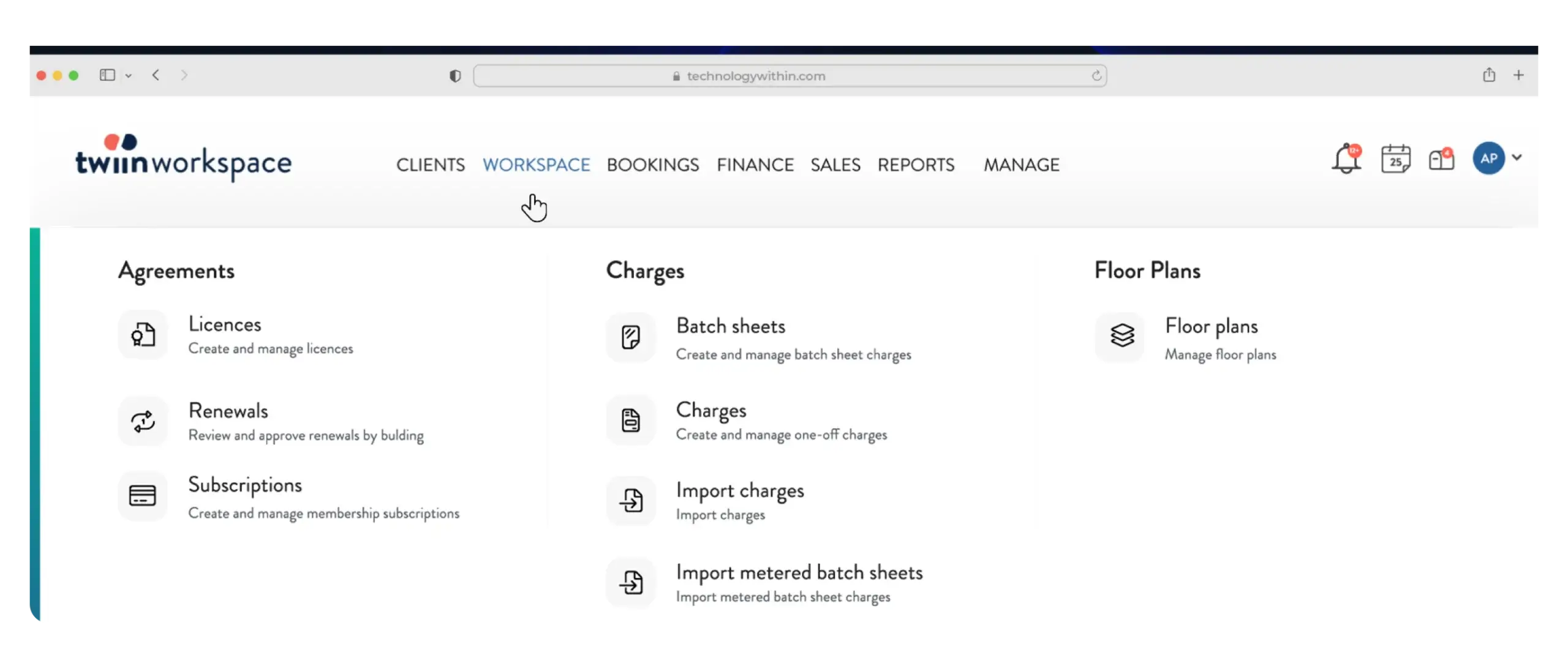This screenshot has height=669, width=1568.
Task: Click the Subscriptions card icon
Action: pos(143,495)
